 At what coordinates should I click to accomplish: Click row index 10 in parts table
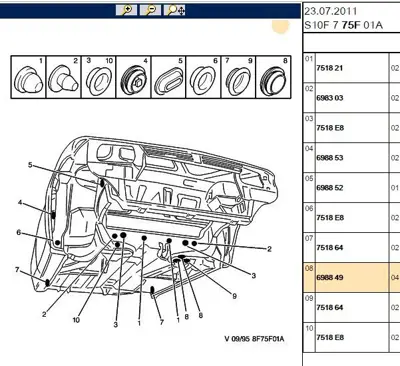click(x=309, y=328)
